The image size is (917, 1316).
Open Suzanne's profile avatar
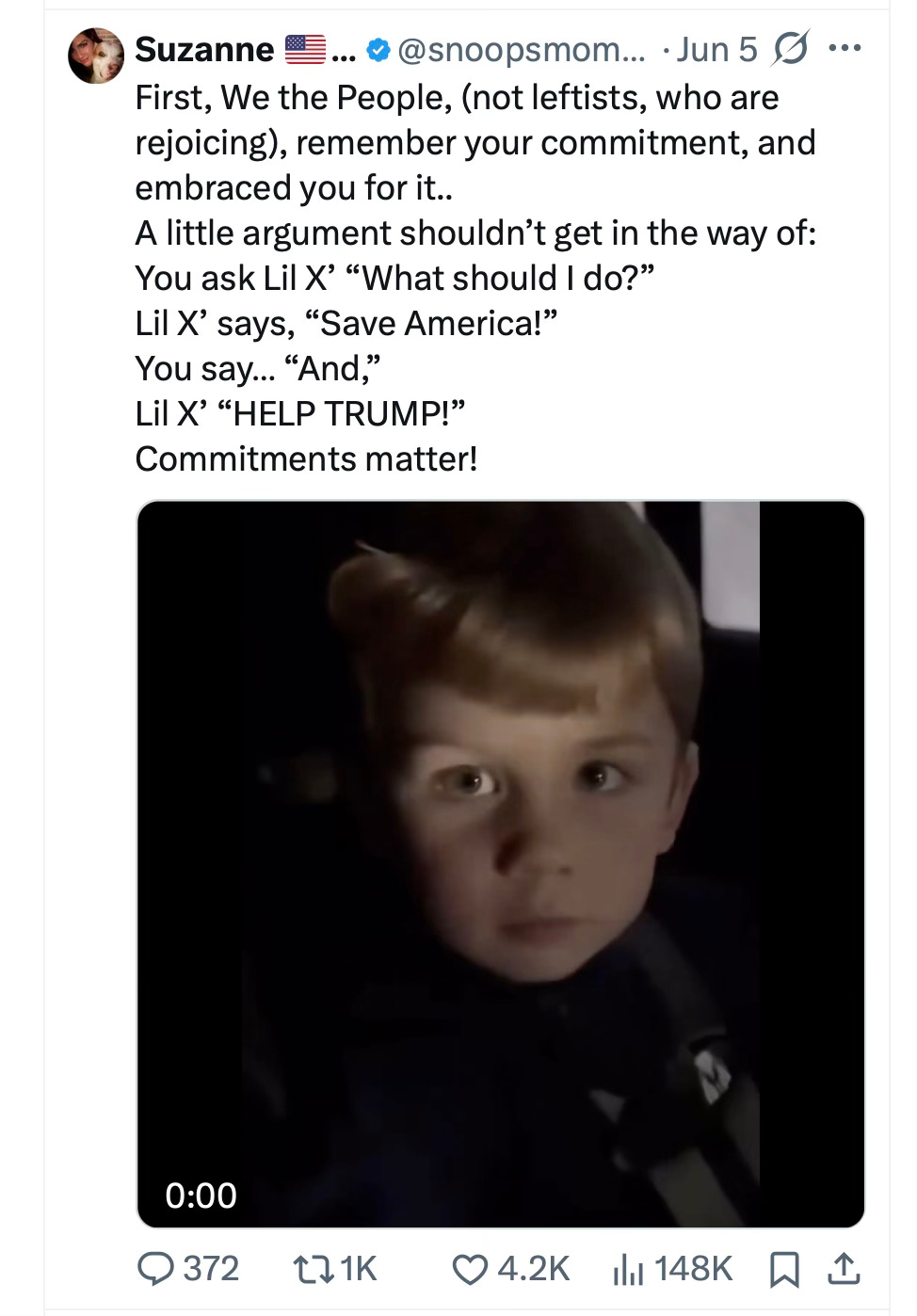(x=96, y=56)
